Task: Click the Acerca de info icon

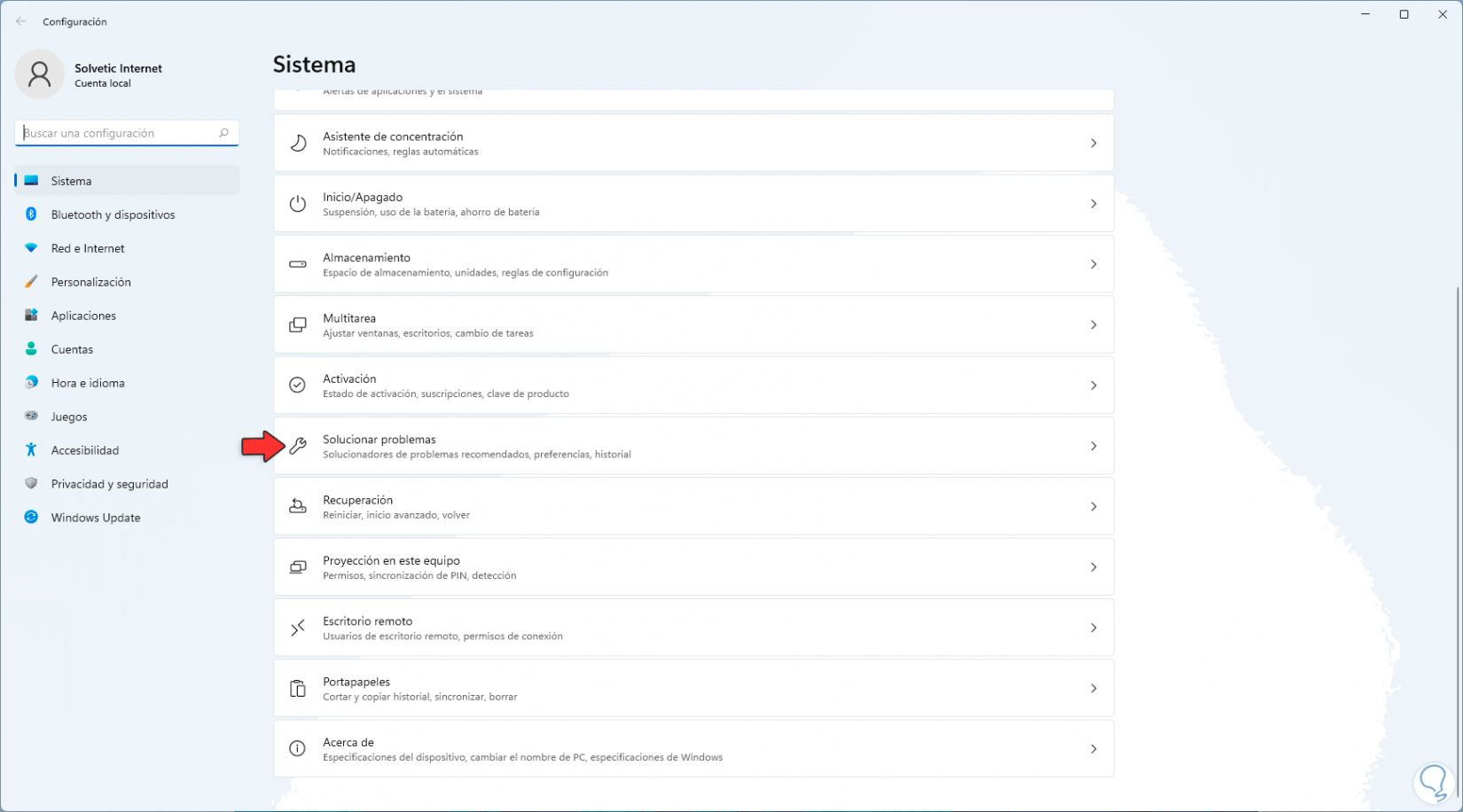Action: (298, 749)
